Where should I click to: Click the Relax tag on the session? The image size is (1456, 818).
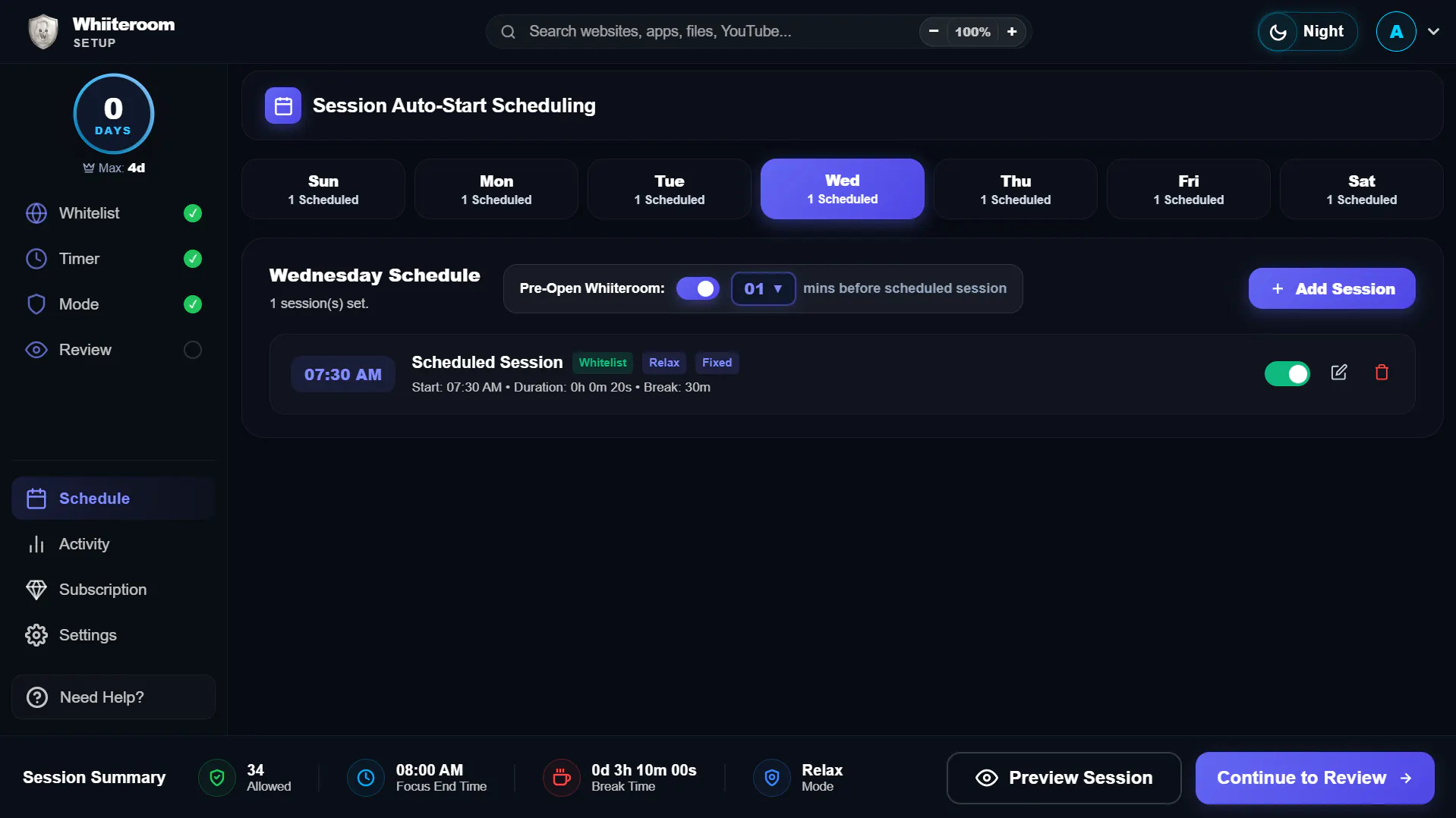click(x=664, y=363)
